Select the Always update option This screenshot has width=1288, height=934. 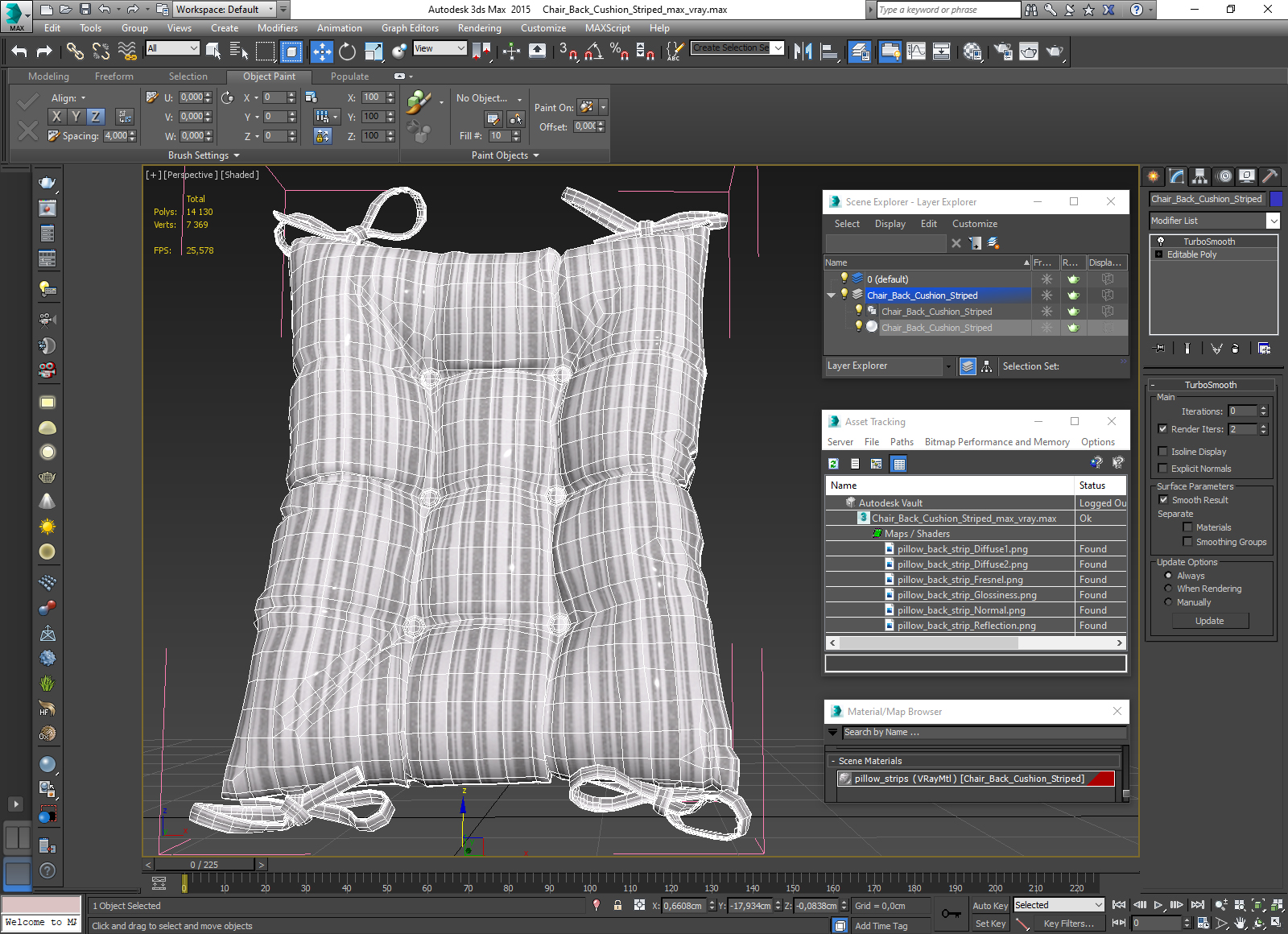(1168, 576)
